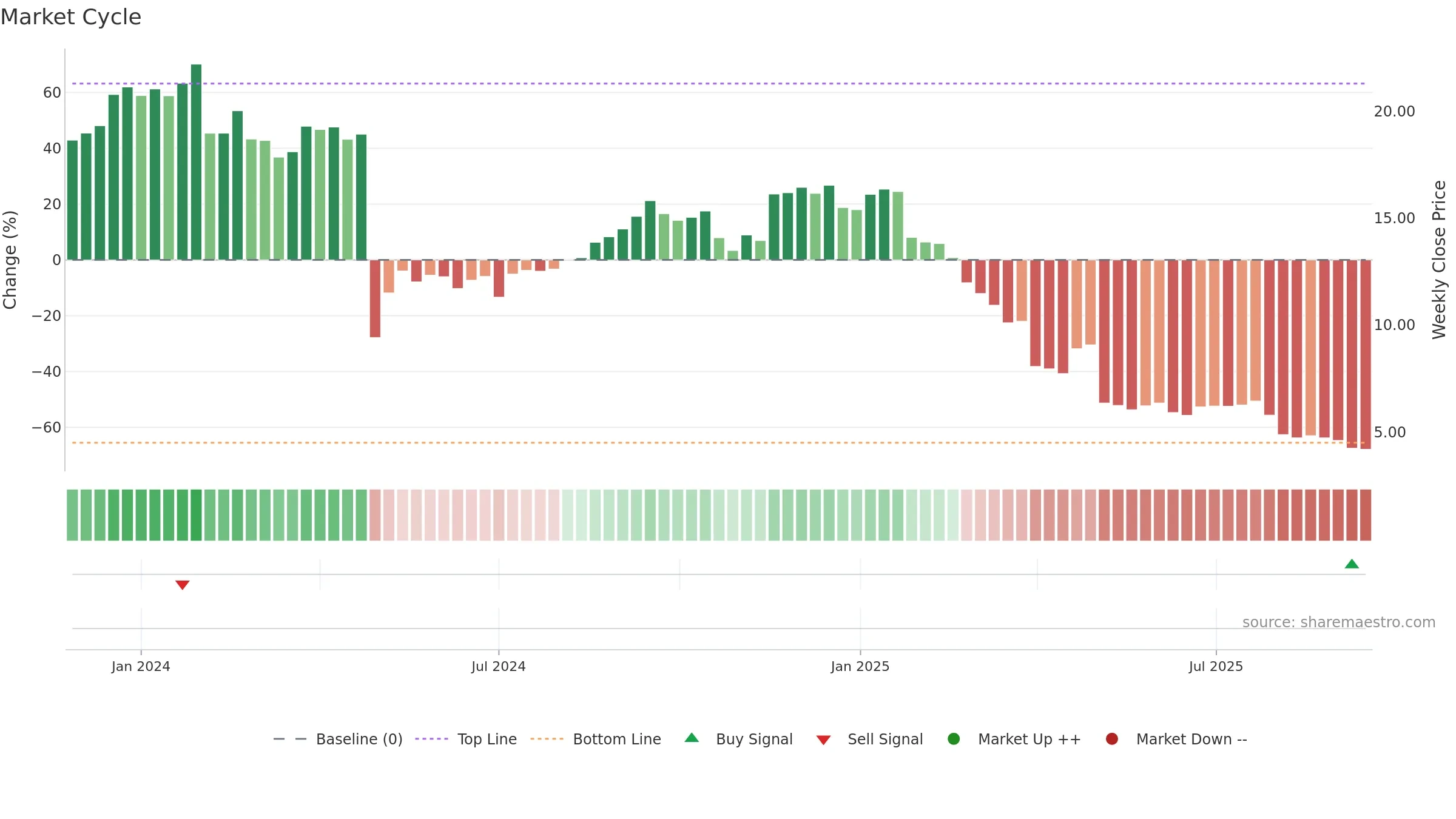Click the '−40' left axis tick label
This screenshot has width=1456, height=819.
click(47, 372)
